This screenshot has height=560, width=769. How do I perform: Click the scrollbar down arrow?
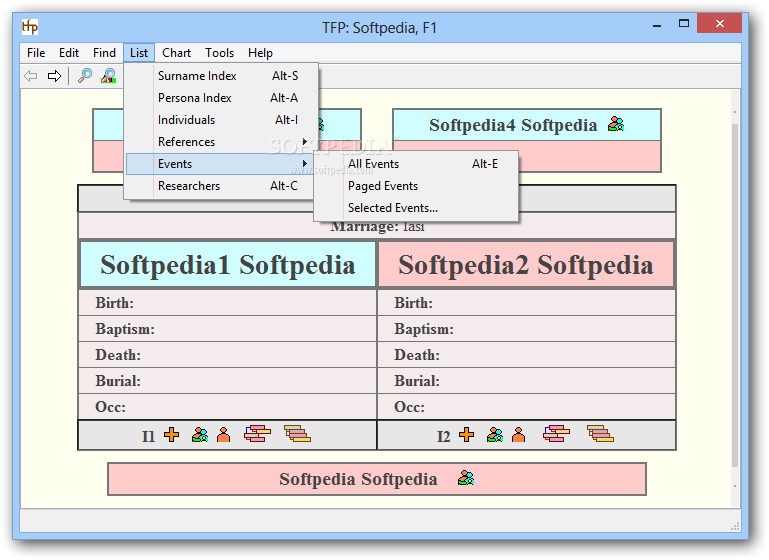735,486
